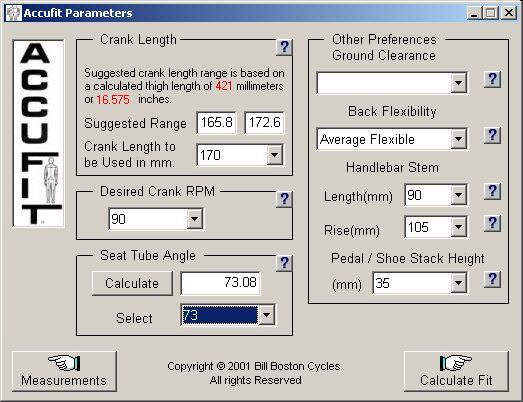
Task: Open Handlebar Stem Rise help icon
Action: click(x=492, y=224)
